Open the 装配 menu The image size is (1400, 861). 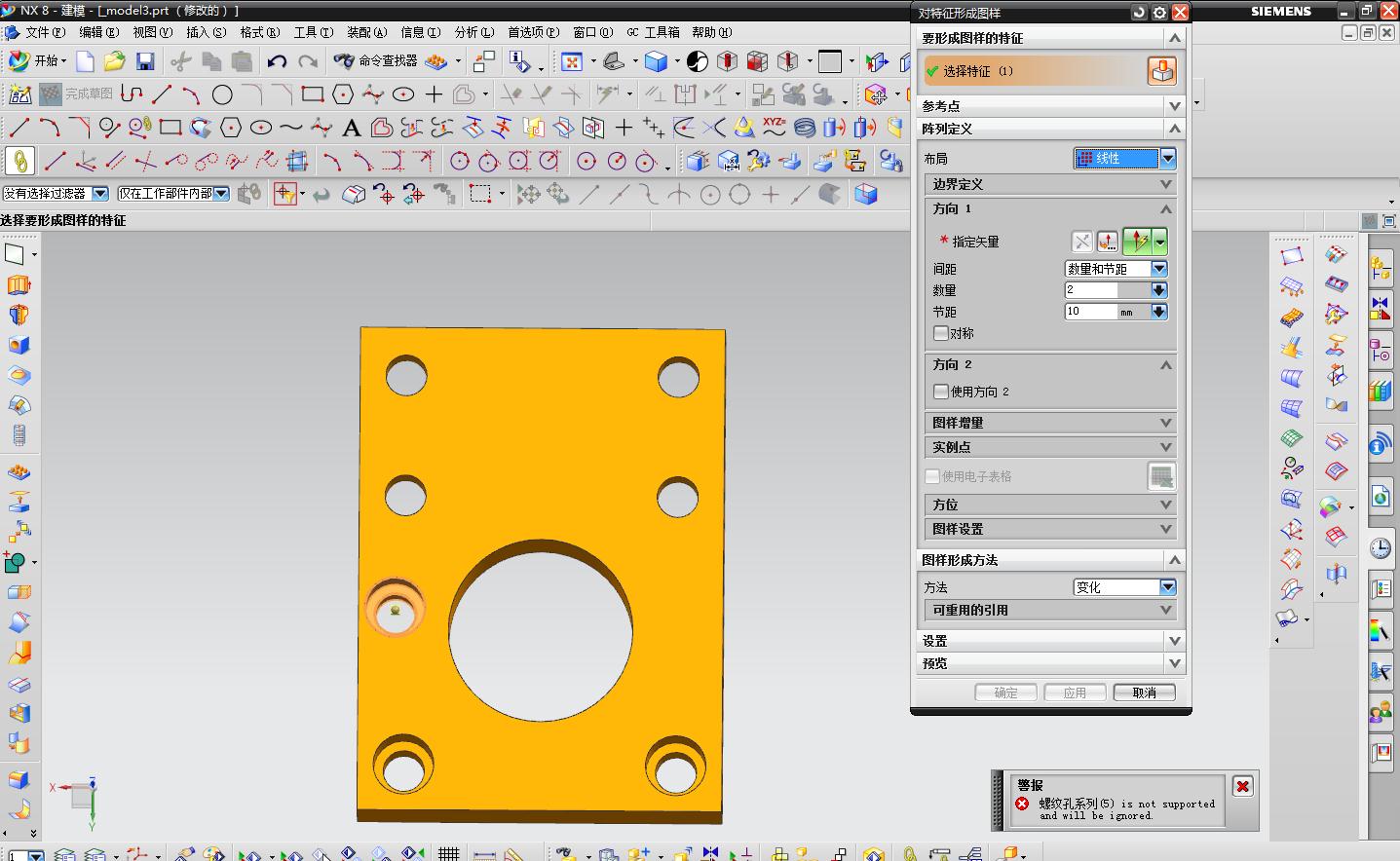[x=366, y=32]
